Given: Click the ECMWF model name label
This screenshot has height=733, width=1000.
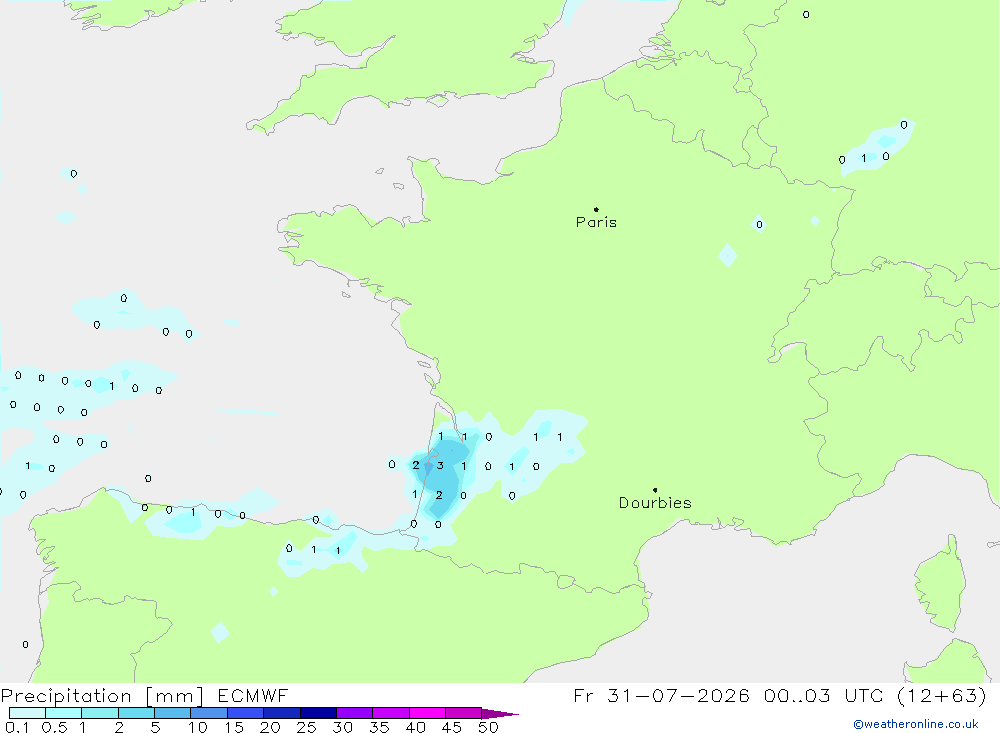Looking at the screenshot, I should tap(253, 695).
